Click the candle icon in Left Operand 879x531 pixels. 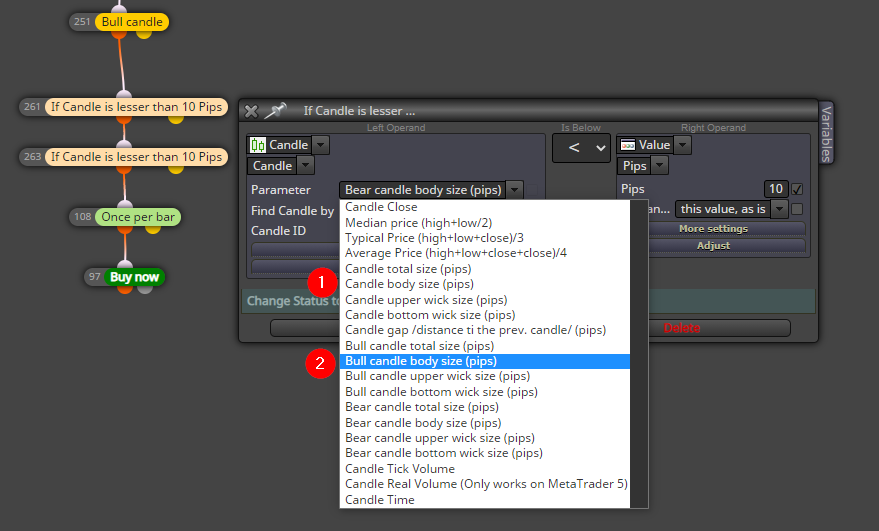pos(258,145)
